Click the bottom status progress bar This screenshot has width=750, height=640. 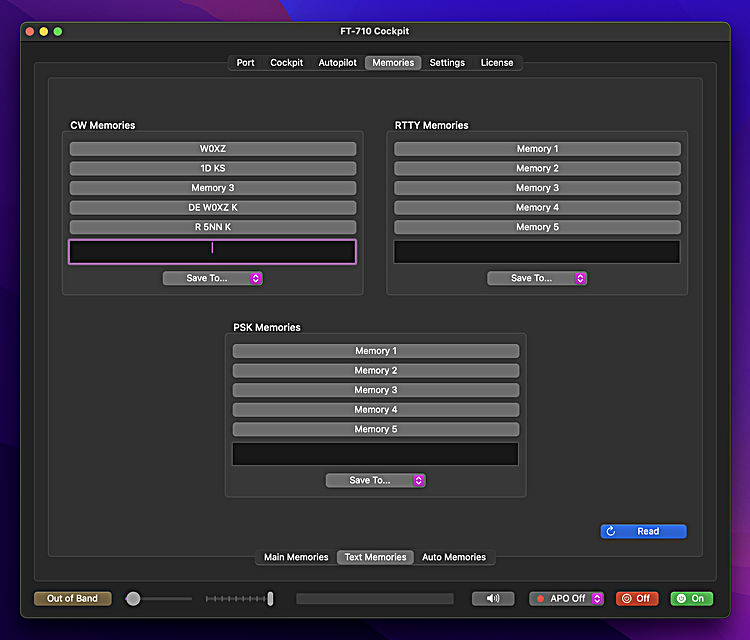(375, 598)
